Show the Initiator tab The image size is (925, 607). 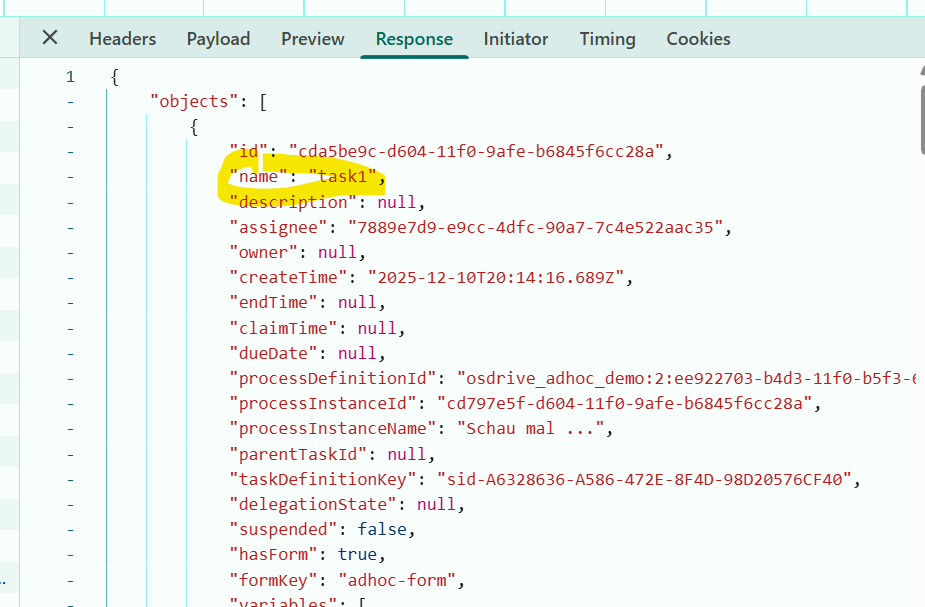click(x=516, y=39)
